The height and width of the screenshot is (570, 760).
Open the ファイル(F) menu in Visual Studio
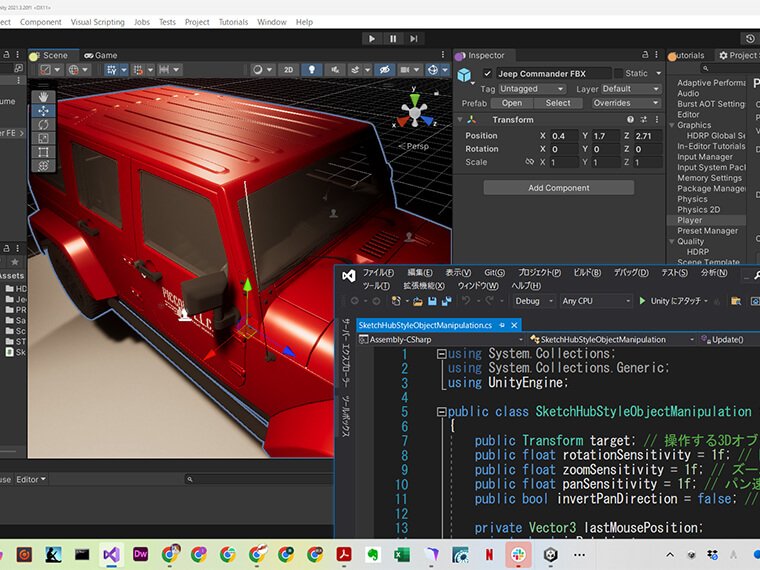378,273
